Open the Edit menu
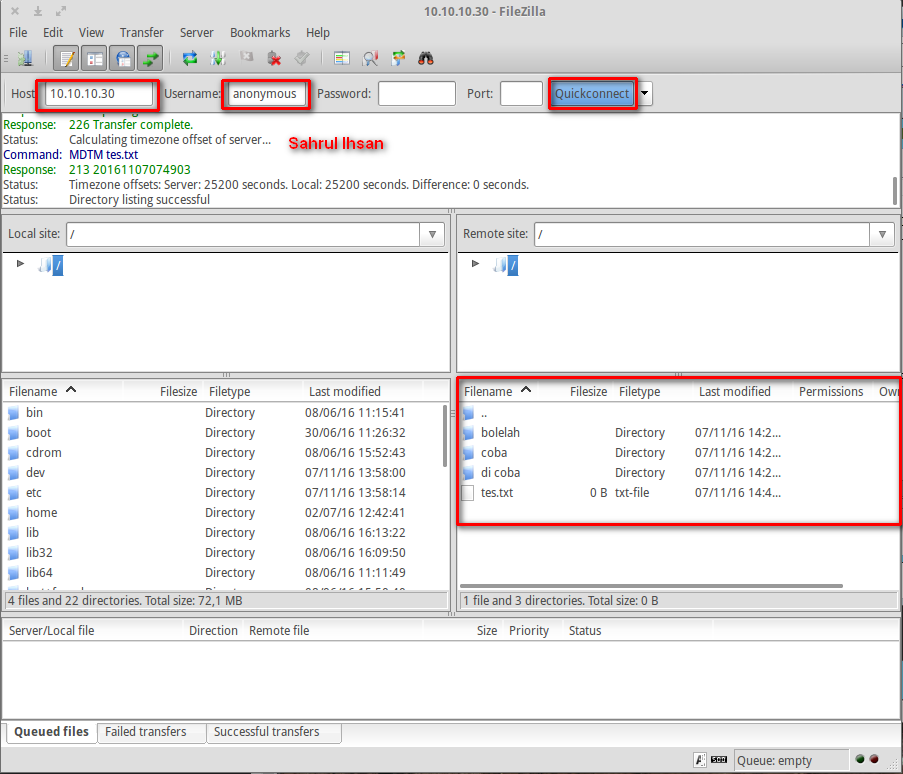This screenshot has width=903, height=774. click(x=53, y=33)
